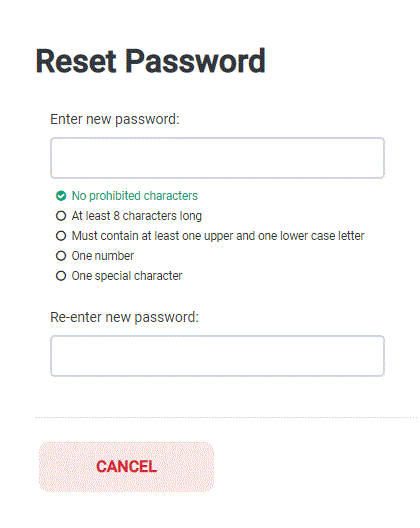The width and height of the screenshot is (420, 528).
Task: Click the word 'Password' in the page title
Action: tap(195, 61)
